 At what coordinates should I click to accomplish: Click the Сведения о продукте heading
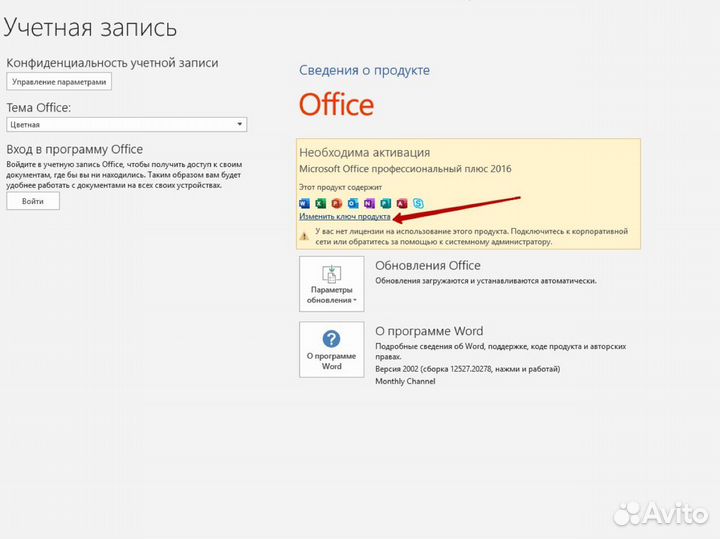[365, 70]
